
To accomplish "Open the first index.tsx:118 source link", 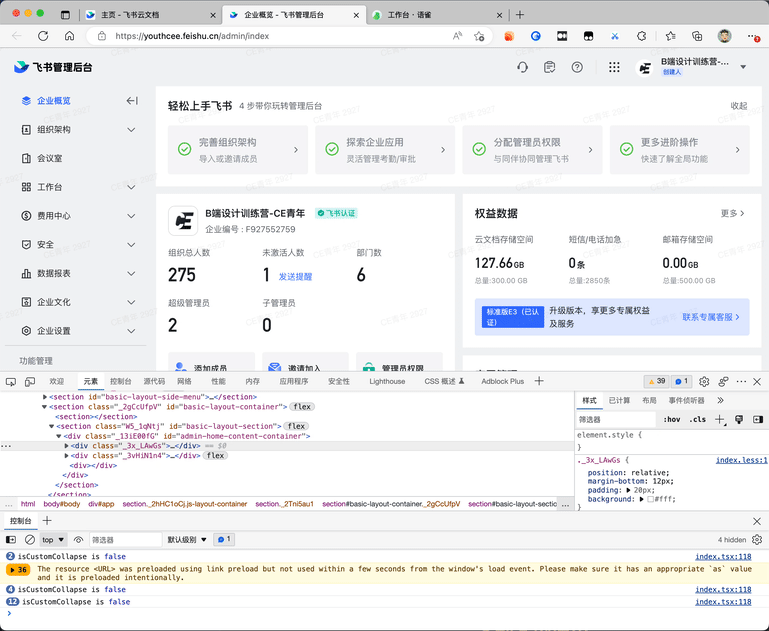I will (x=723, y=556).
